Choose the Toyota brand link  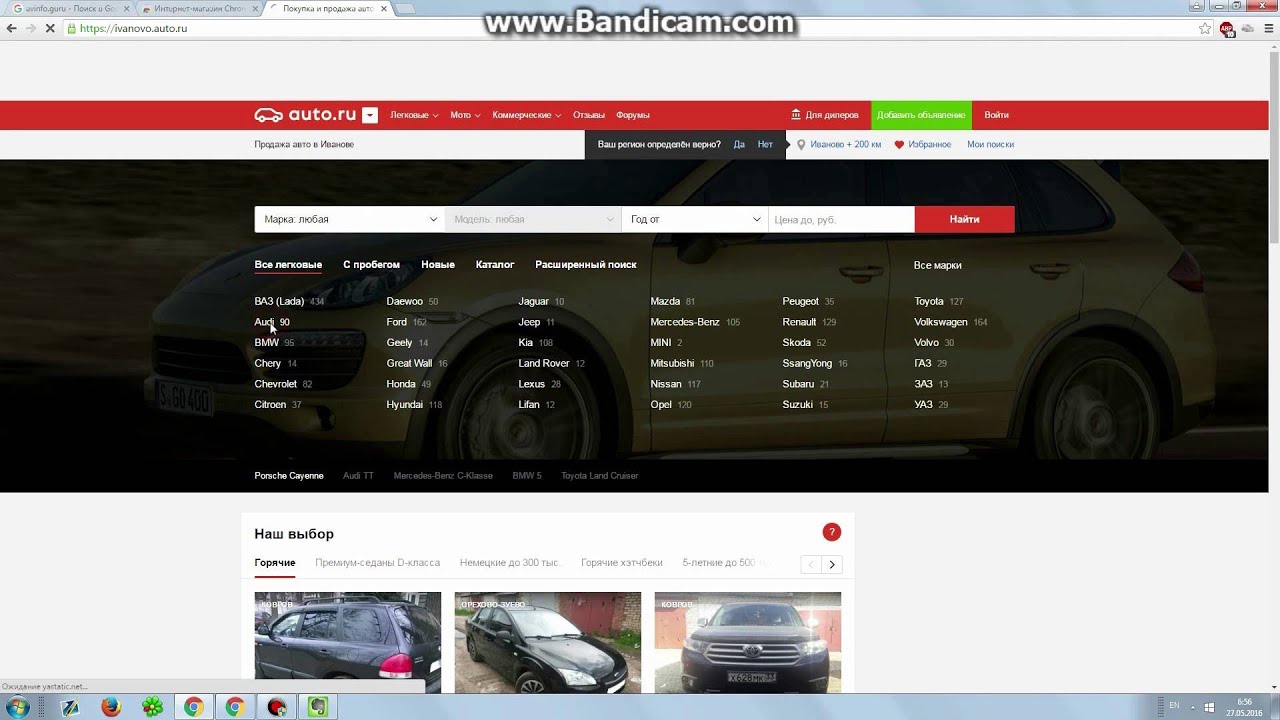coord(929,301)
